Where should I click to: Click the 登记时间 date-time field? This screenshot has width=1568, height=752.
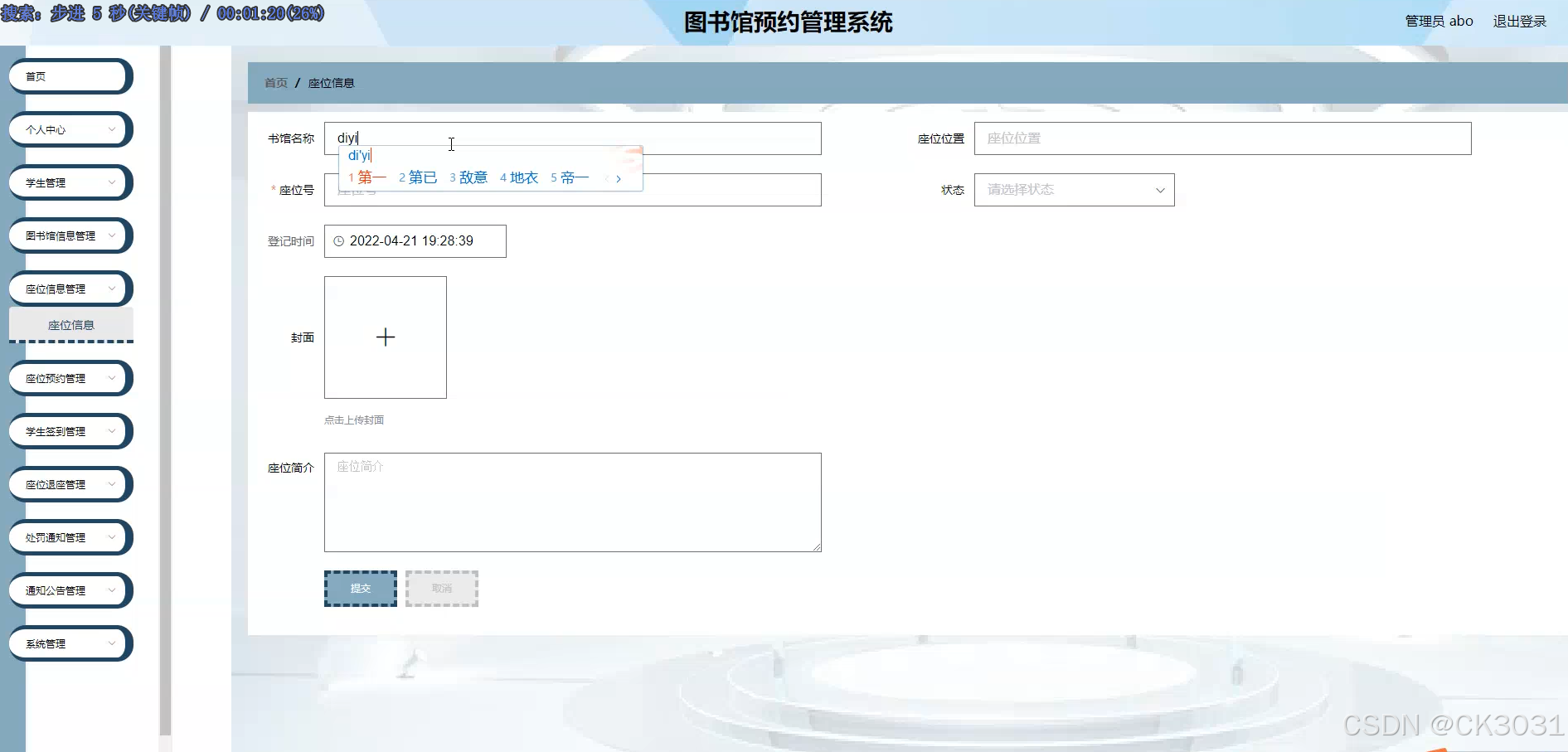point(415,241)
